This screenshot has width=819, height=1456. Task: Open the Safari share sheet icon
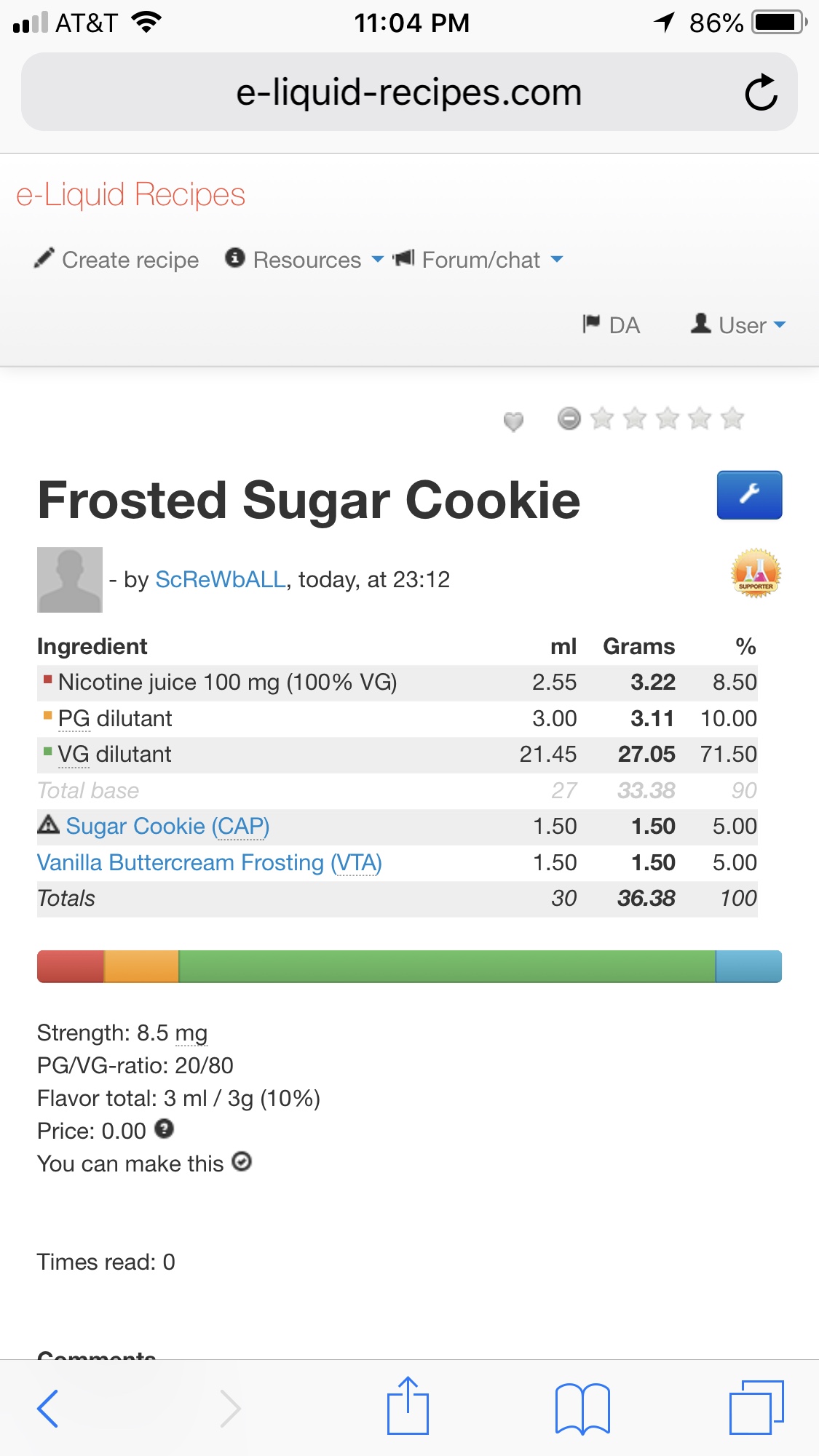click(408, 1407)
